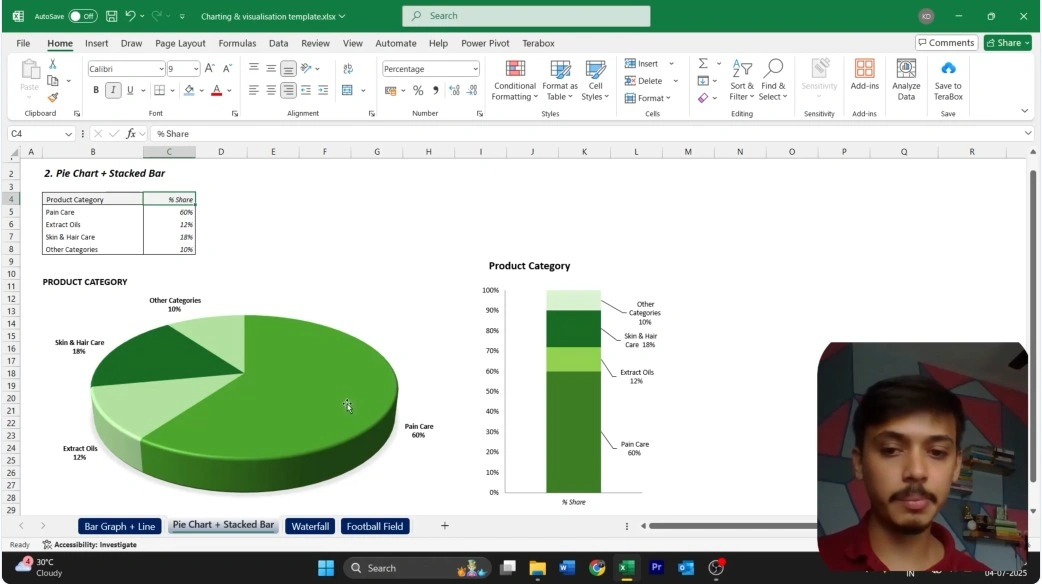Open the Sort & Filter dropdown
This screenshot has height=584, width=1042.
coord(742,80)
